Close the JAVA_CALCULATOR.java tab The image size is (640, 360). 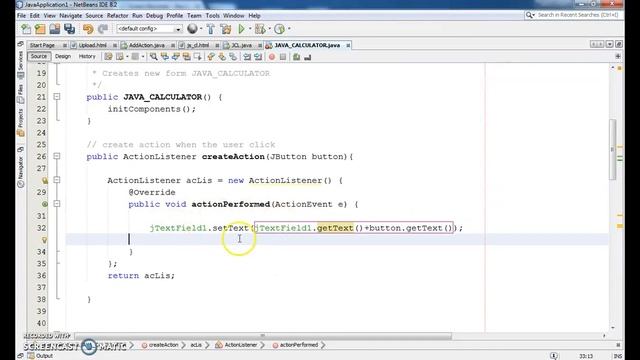tap(348, 45)
